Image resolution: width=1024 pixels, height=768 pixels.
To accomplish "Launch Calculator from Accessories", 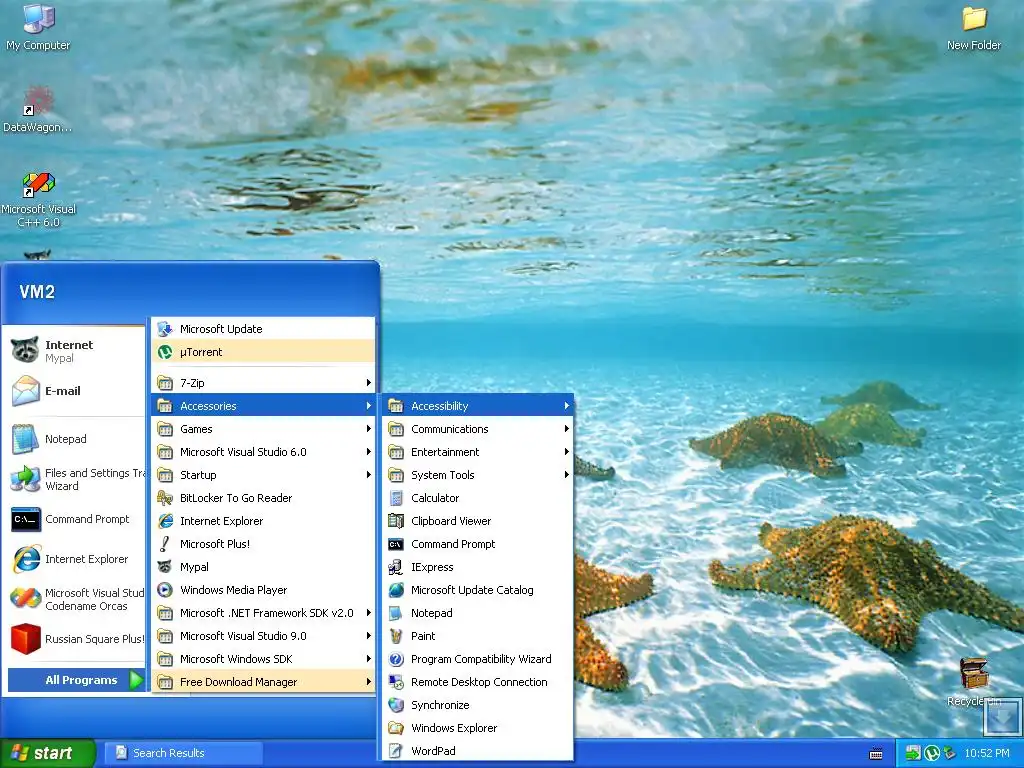I will click(x=478, y=498).
